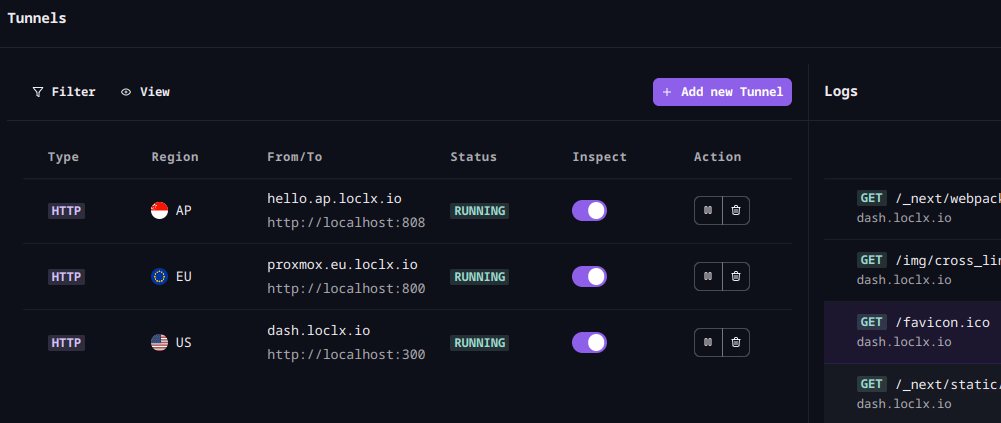
Task: Click the Type column header
Action: point(63,157)
